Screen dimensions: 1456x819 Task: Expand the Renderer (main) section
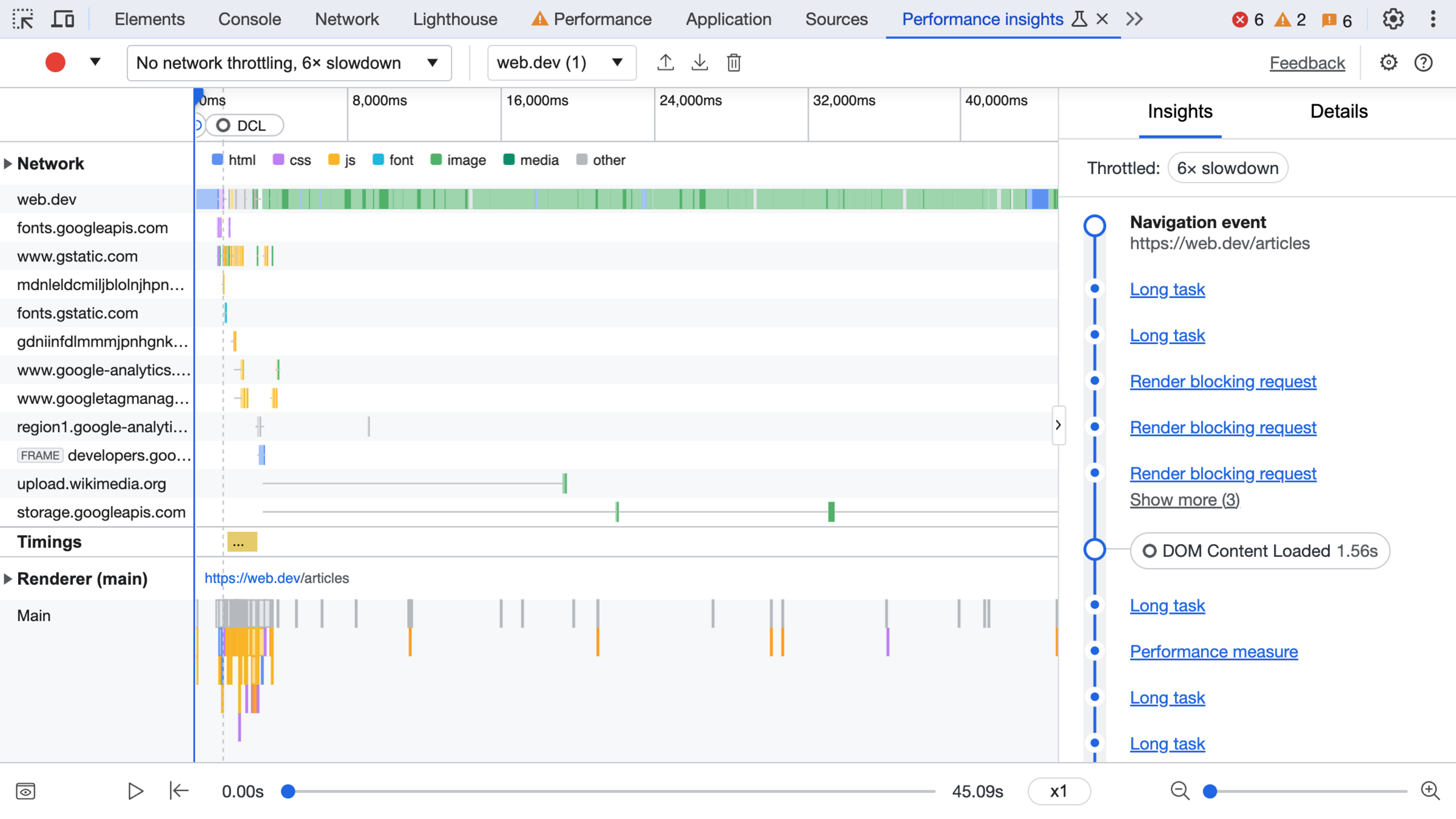point(8,579)
